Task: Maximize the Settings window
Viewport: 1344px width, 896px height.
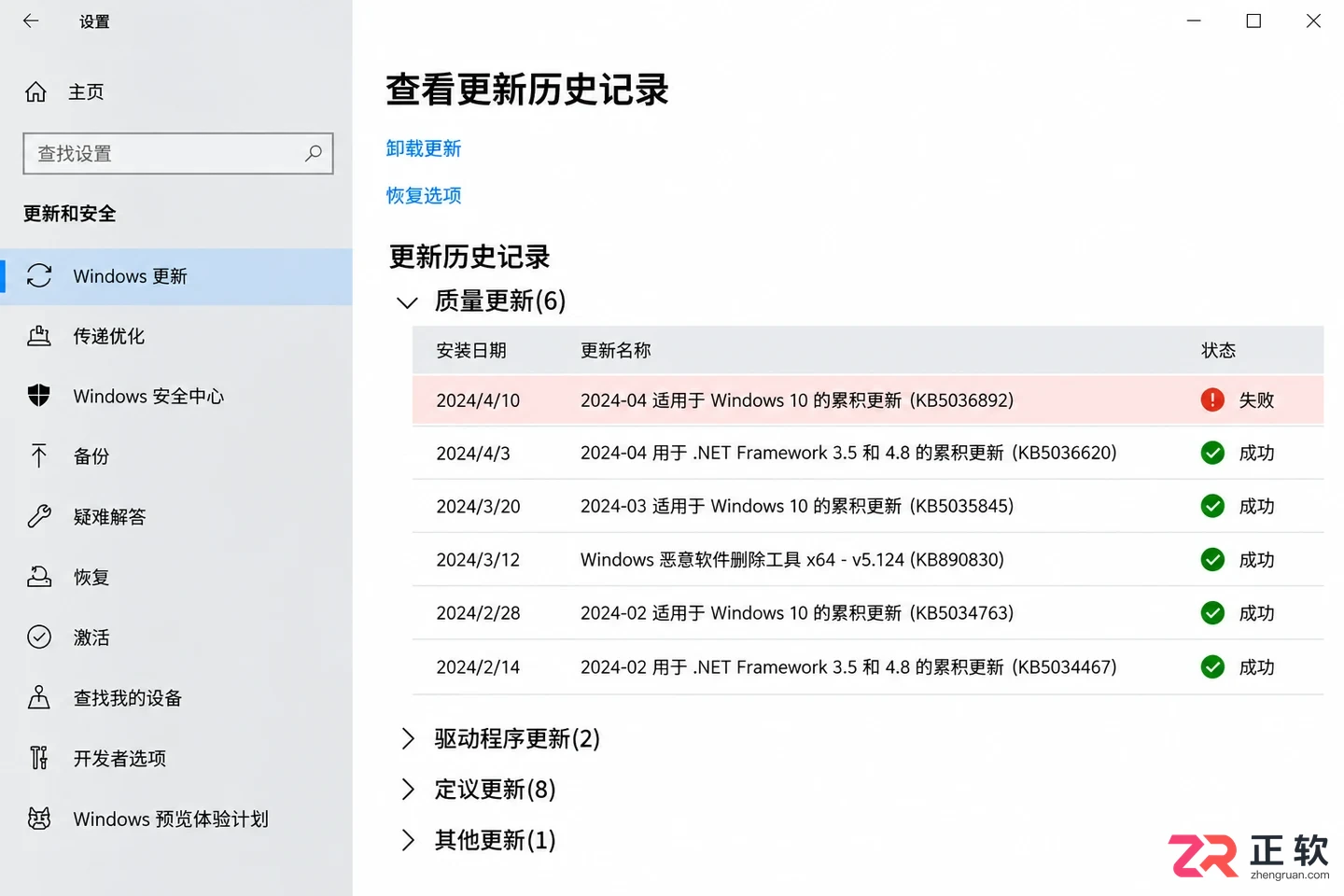Action: point(1253,21)
